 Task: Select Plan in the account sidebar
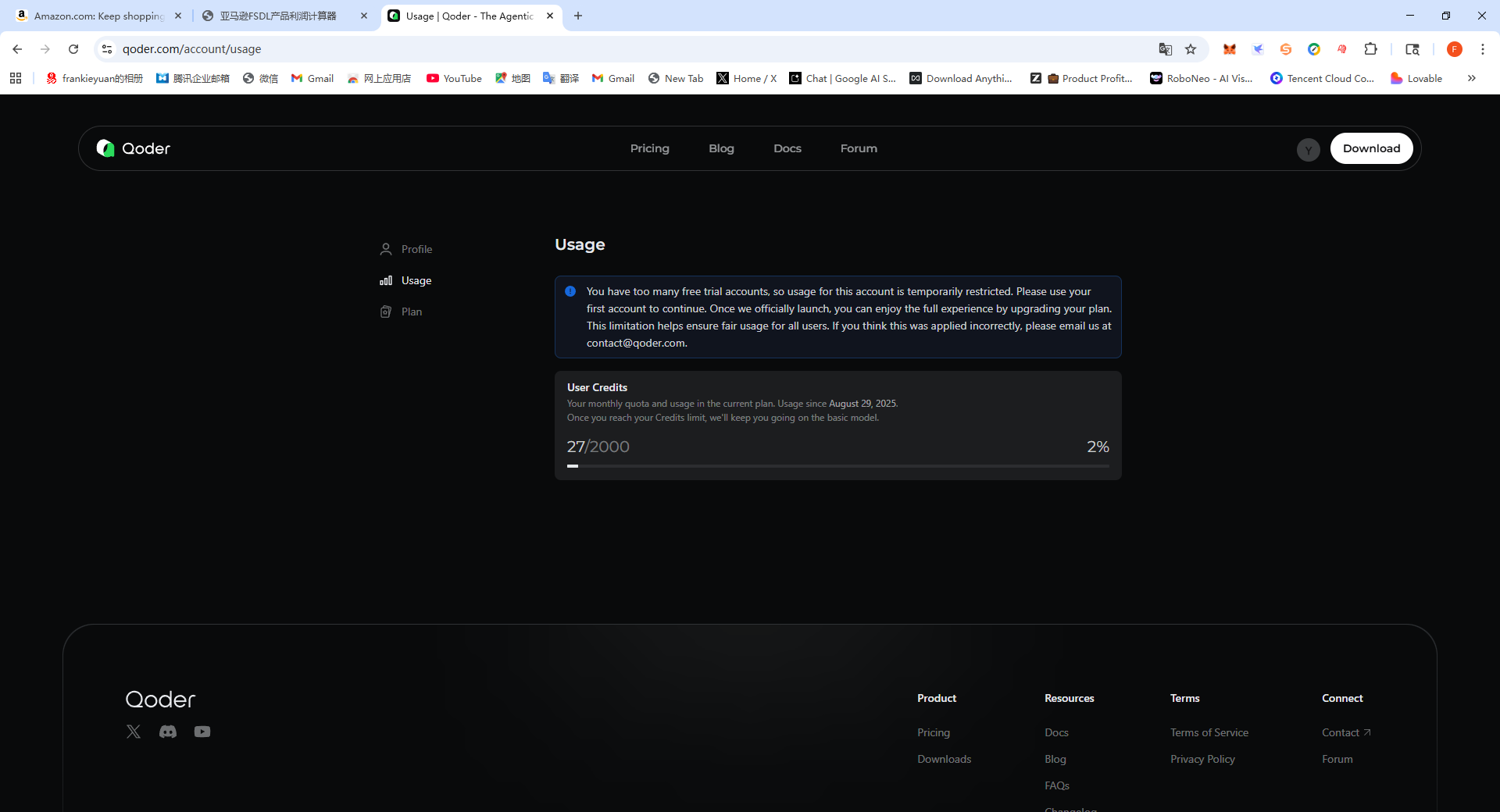(x=401, y=312)
